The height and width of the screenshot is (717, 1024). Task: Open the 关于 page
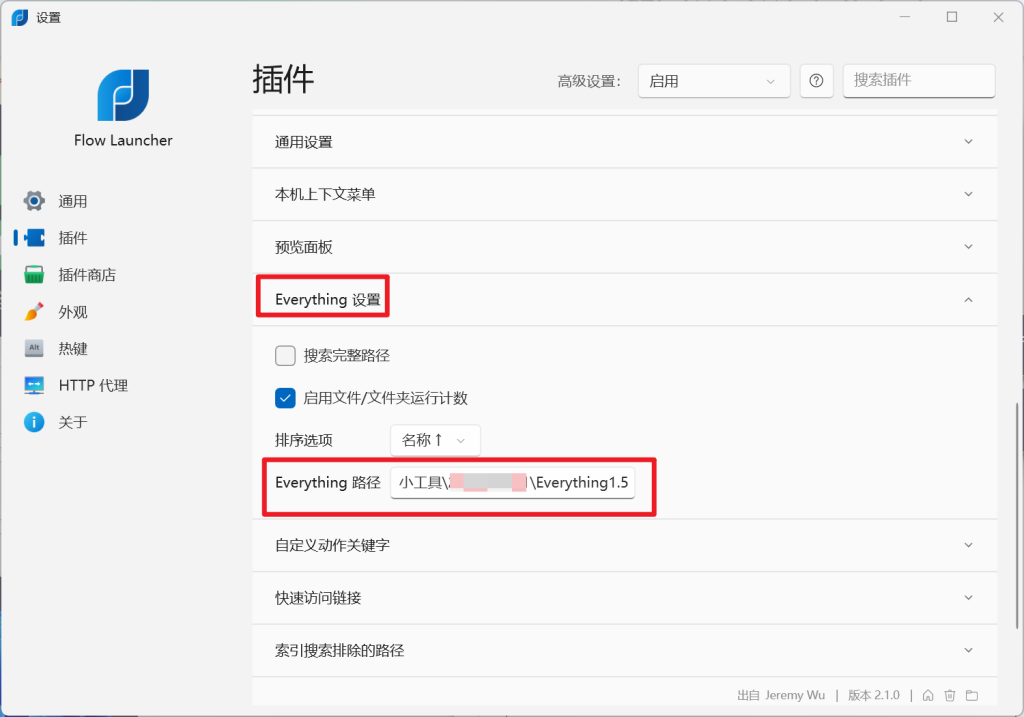pyautogui.click(x=72, y=422)
